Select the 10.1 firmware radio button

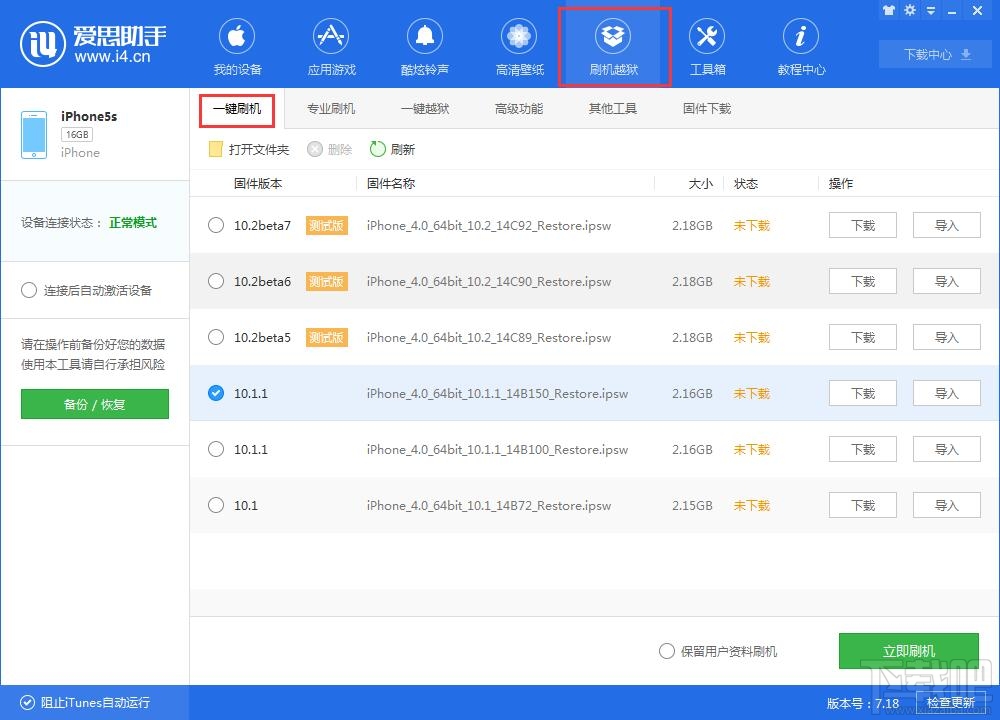pos(215,505)
